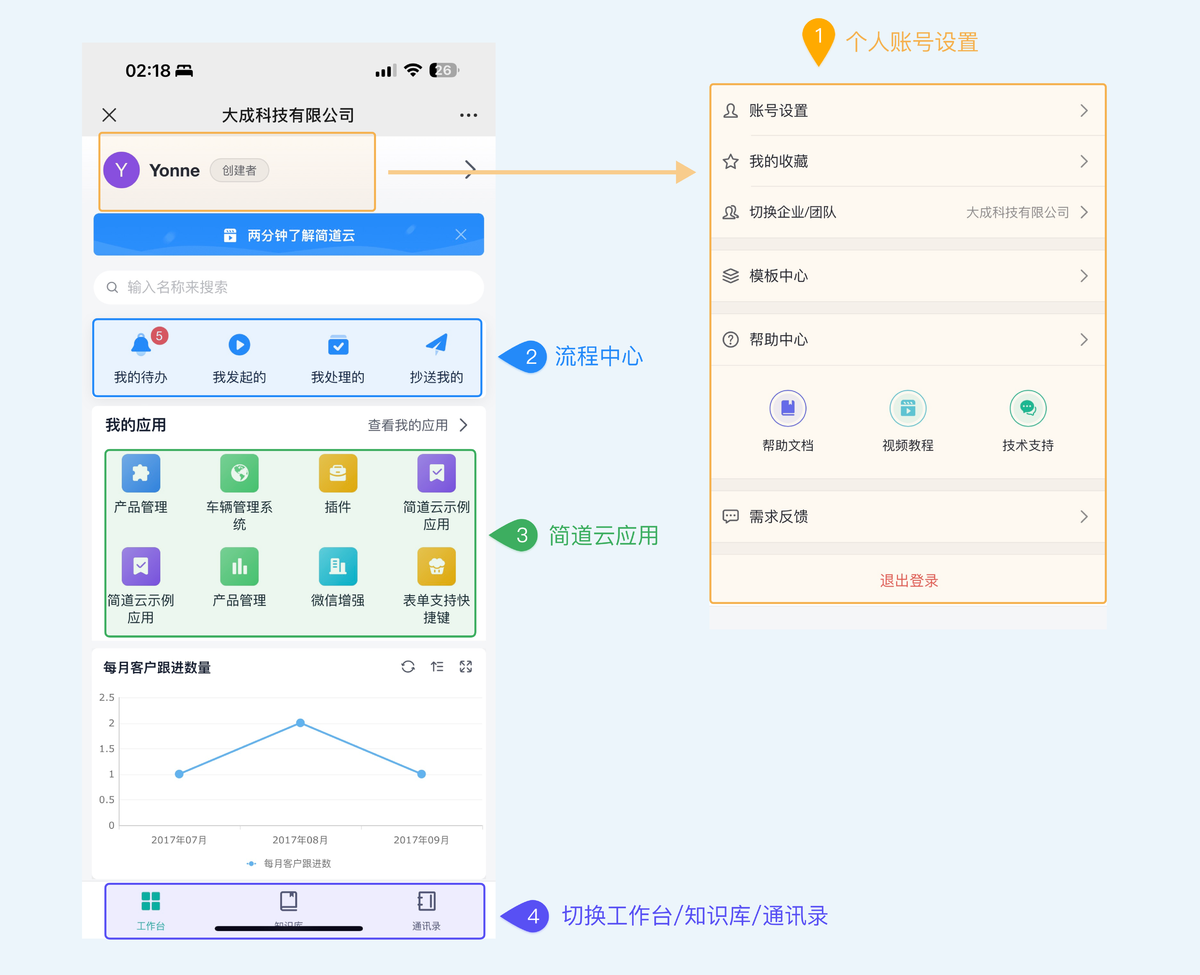The image size is (1200, 975).
Task: Launch the 产品管理 app icon
Action: pos(140,473)
